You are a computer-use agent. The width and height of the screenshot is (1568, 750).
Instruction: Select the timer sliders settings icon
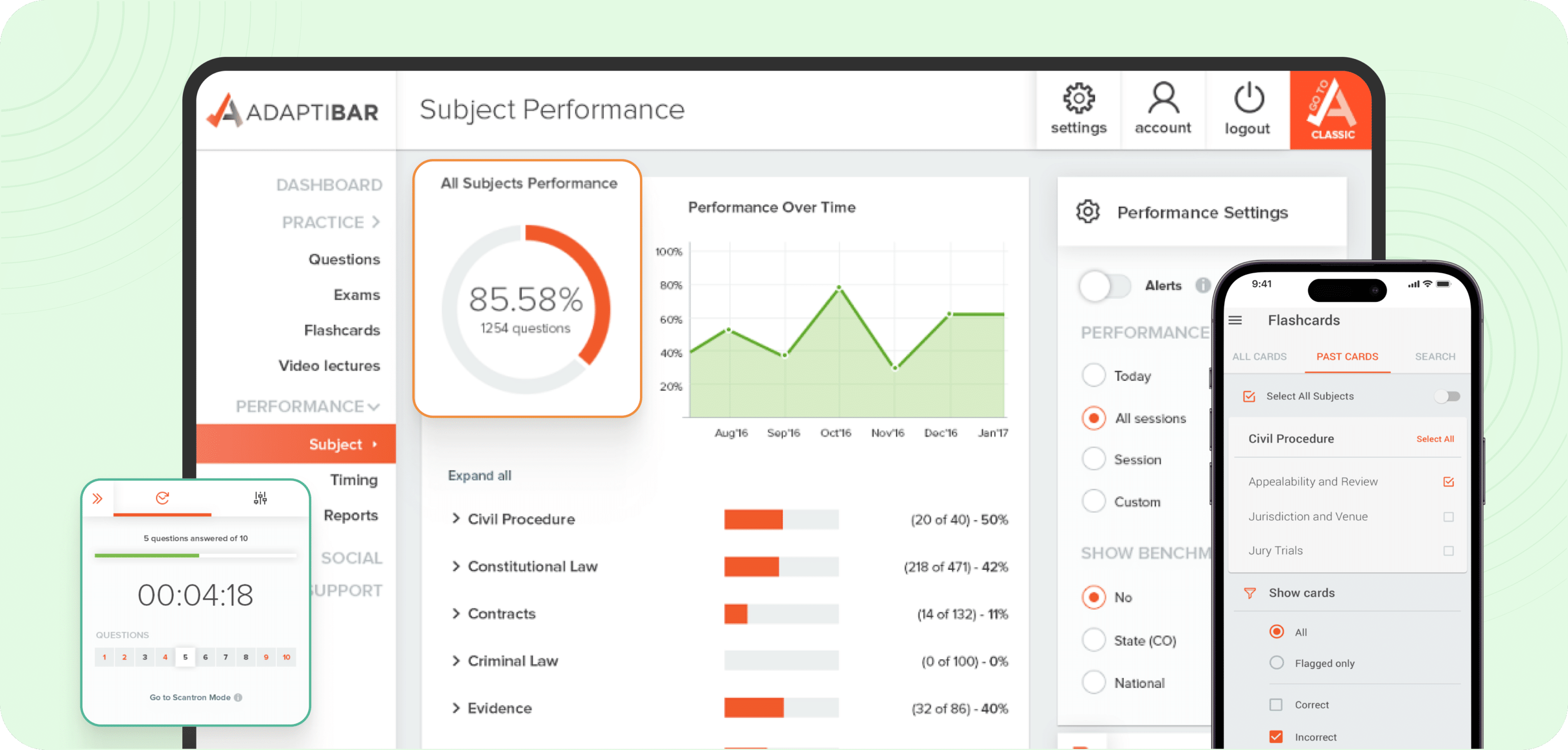point(260,498)
